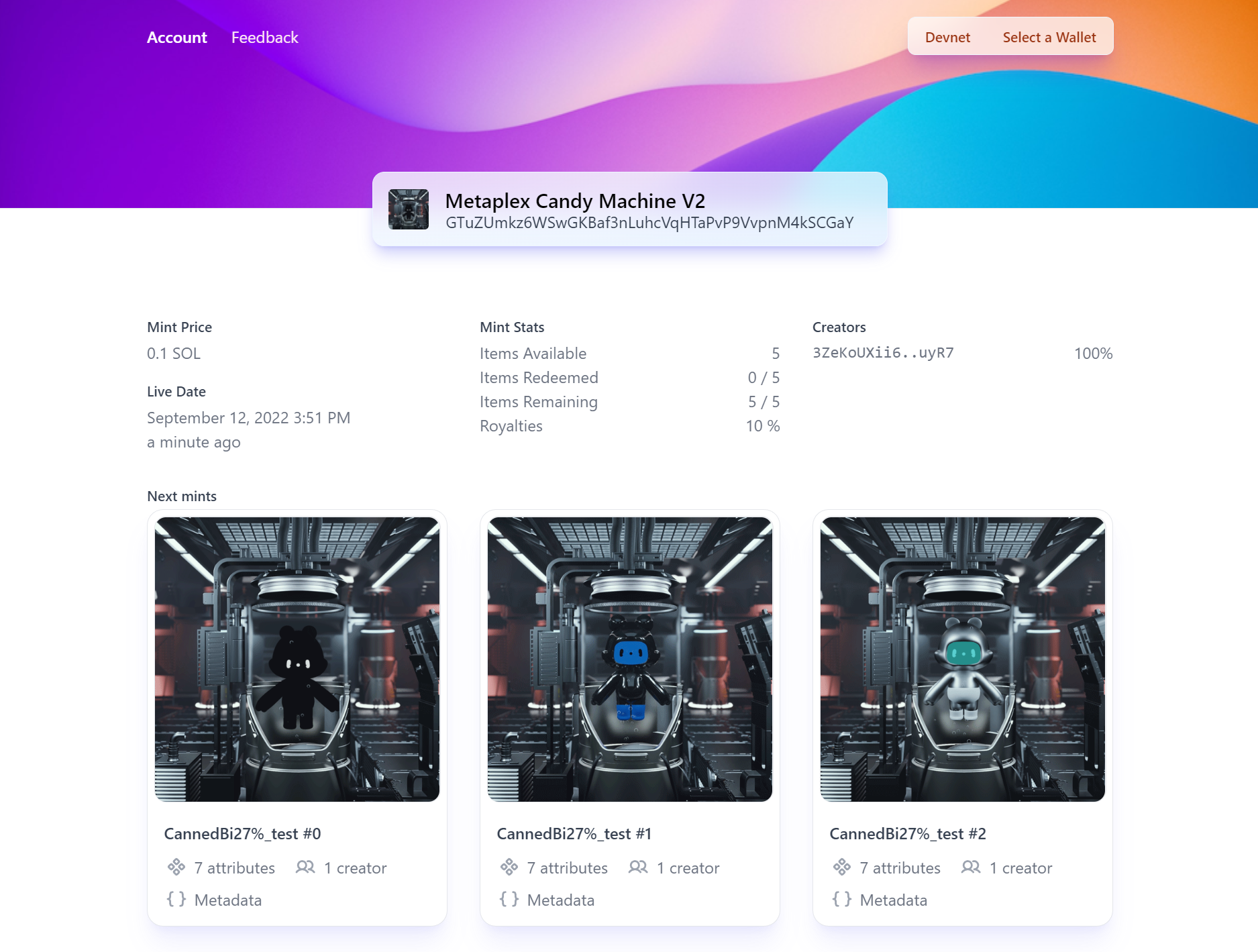Screen dimensions: 1258x952
Task: Click the creators icon on test #0 card
Action: (x=305, y=867)
